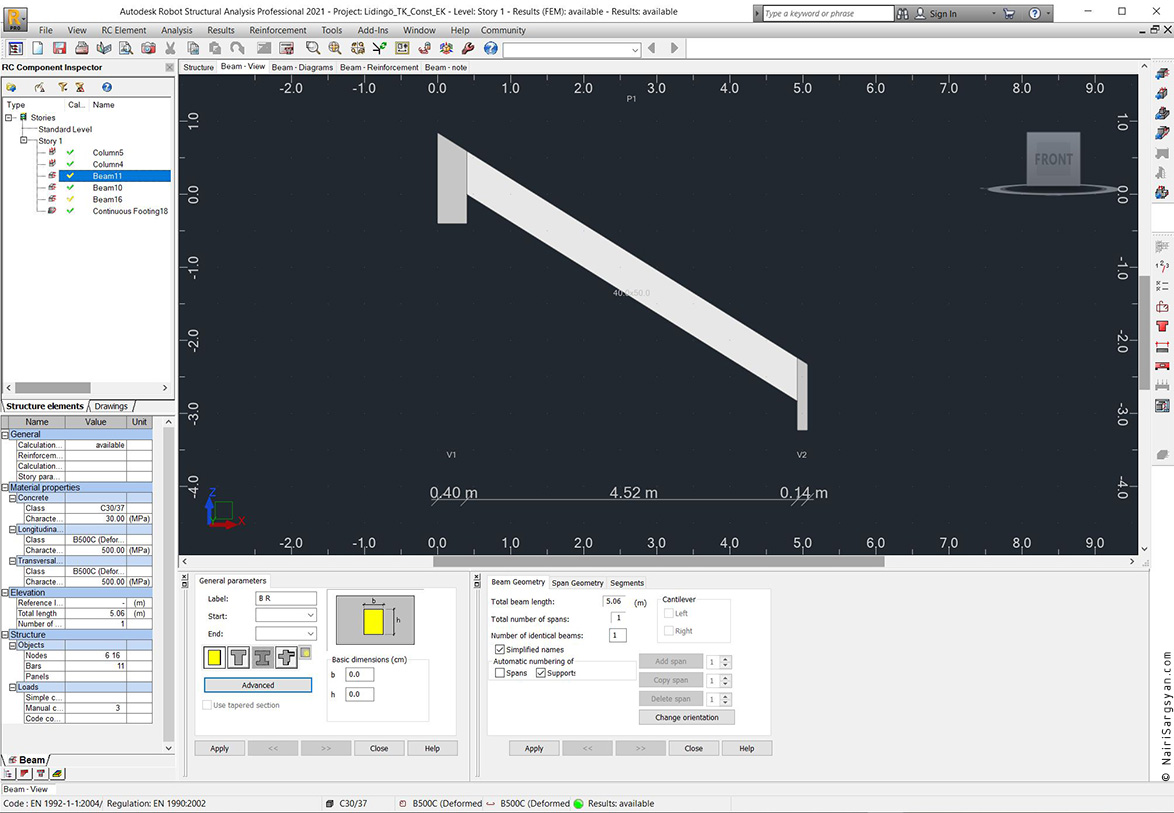Open the RC Element menu
The image size is (1174, 813).
point(124,30)
